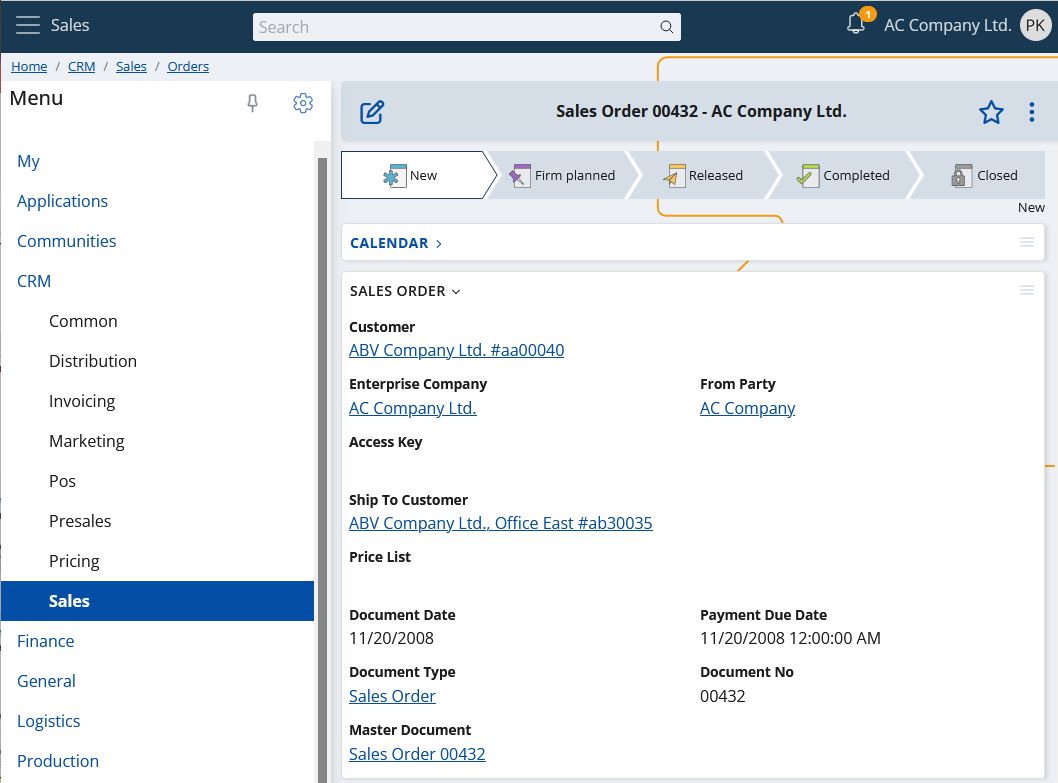Select the Closed status step
Image resolution: width=1058 pixels, height=783 pixels.
click(x=983, y=176)
